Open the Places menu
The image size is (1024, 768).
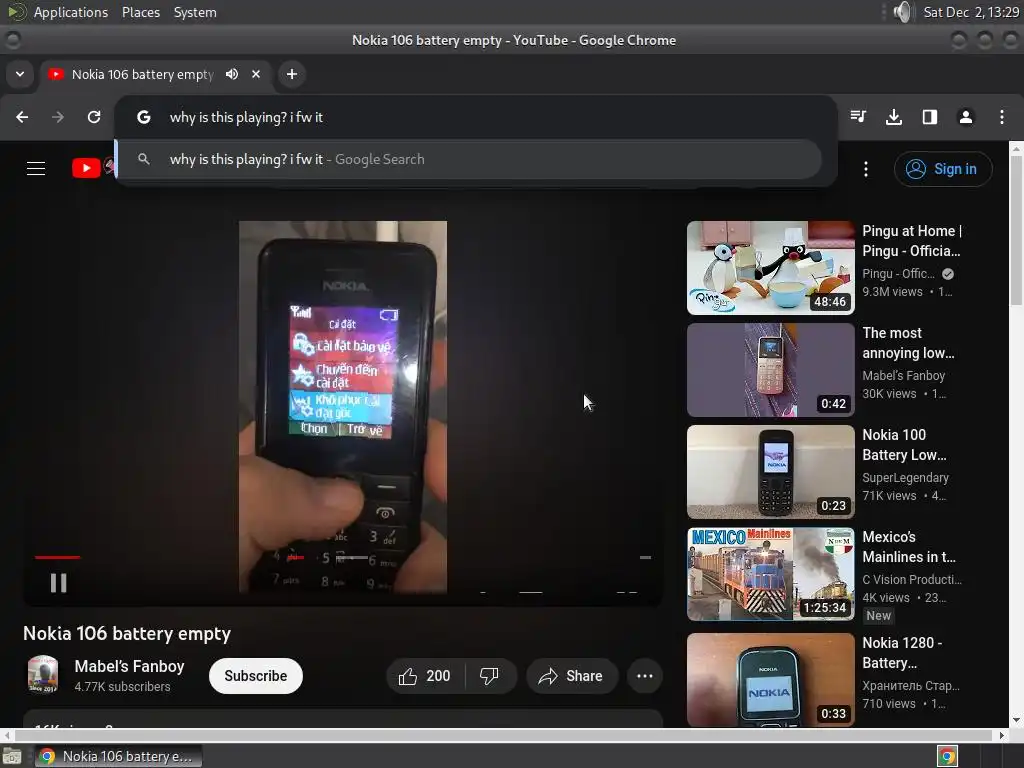[x=140, y=12]
